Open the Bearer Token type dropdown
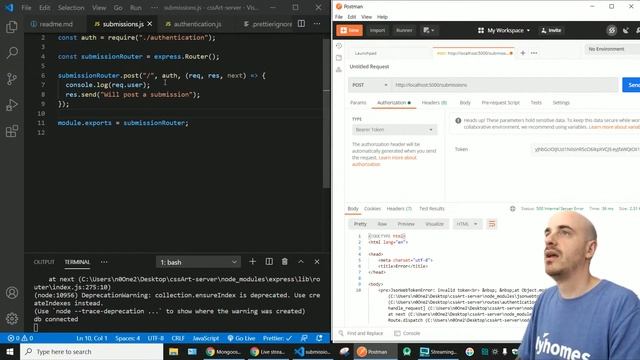The image size is (640, 360). point(394,130)
